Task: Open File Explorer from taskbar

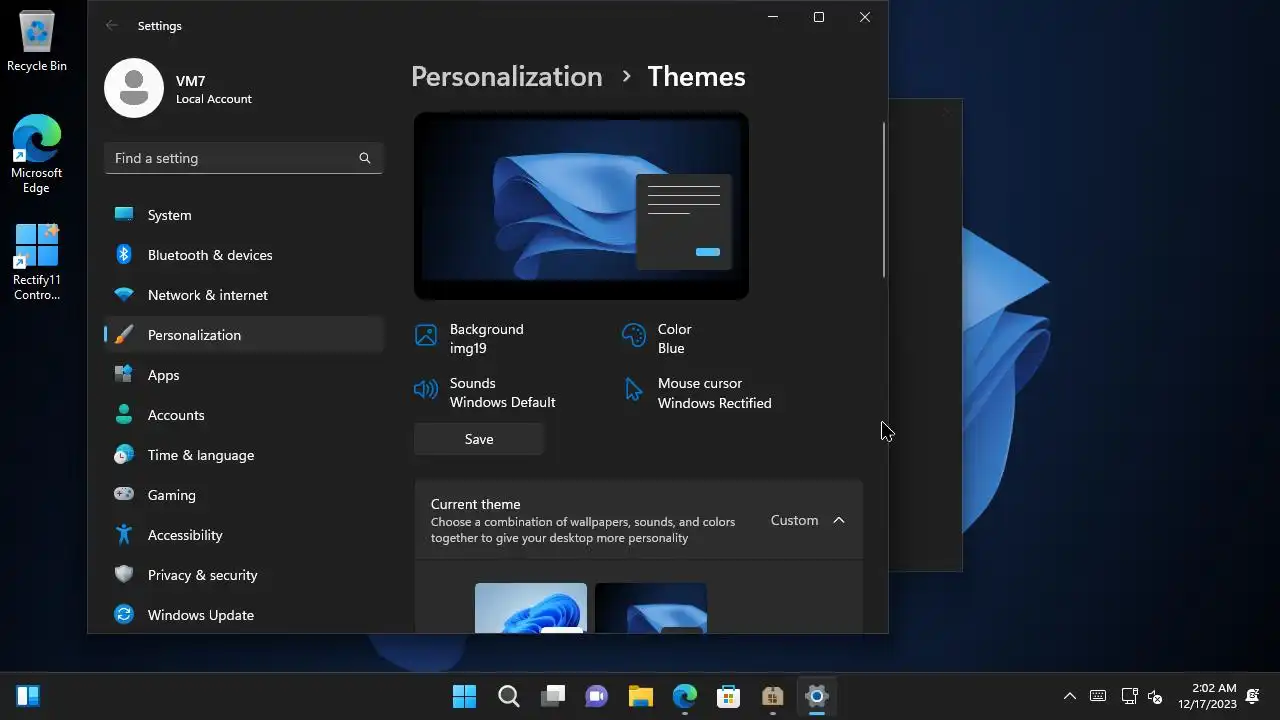Action: (641, 696)
